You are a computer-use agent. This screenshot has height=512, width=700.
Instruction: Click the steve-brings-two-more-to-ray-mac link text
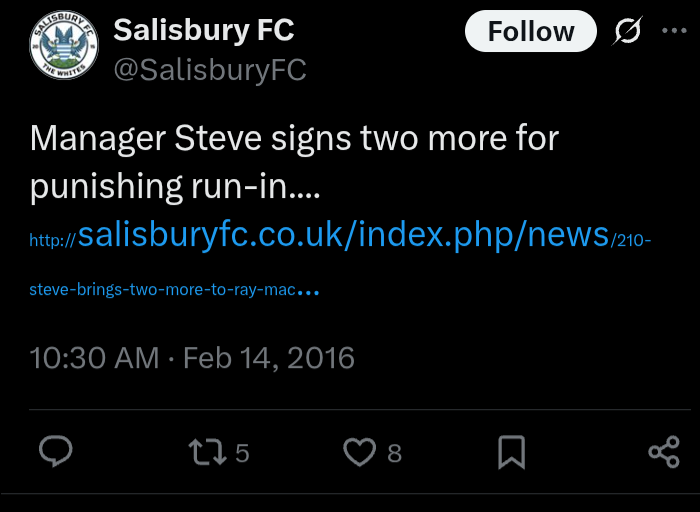coord(165,290)
